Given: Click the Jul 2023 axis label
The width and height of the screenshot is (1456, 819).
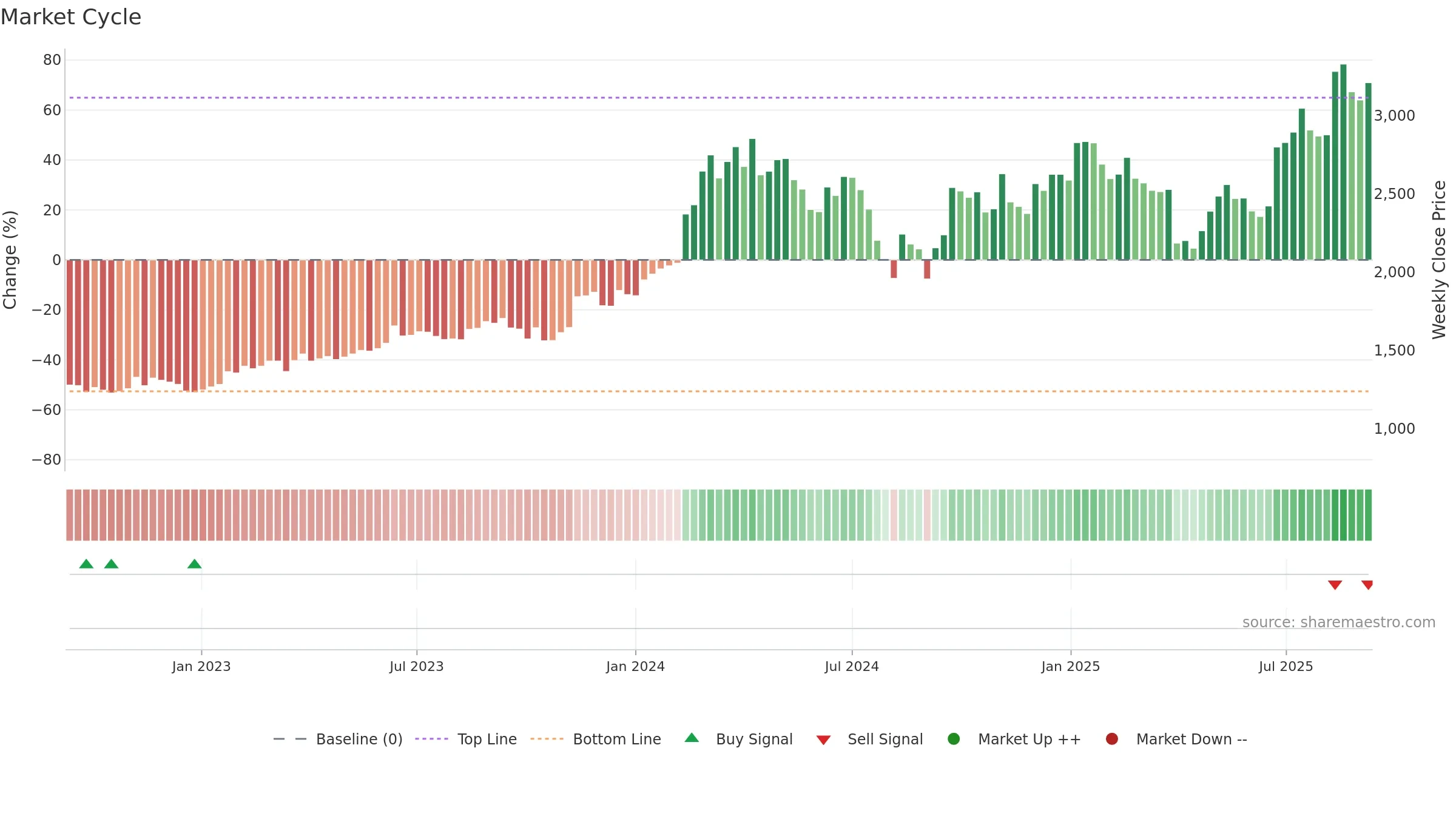Looking at the screenshot, I should [x=417, y=666].
